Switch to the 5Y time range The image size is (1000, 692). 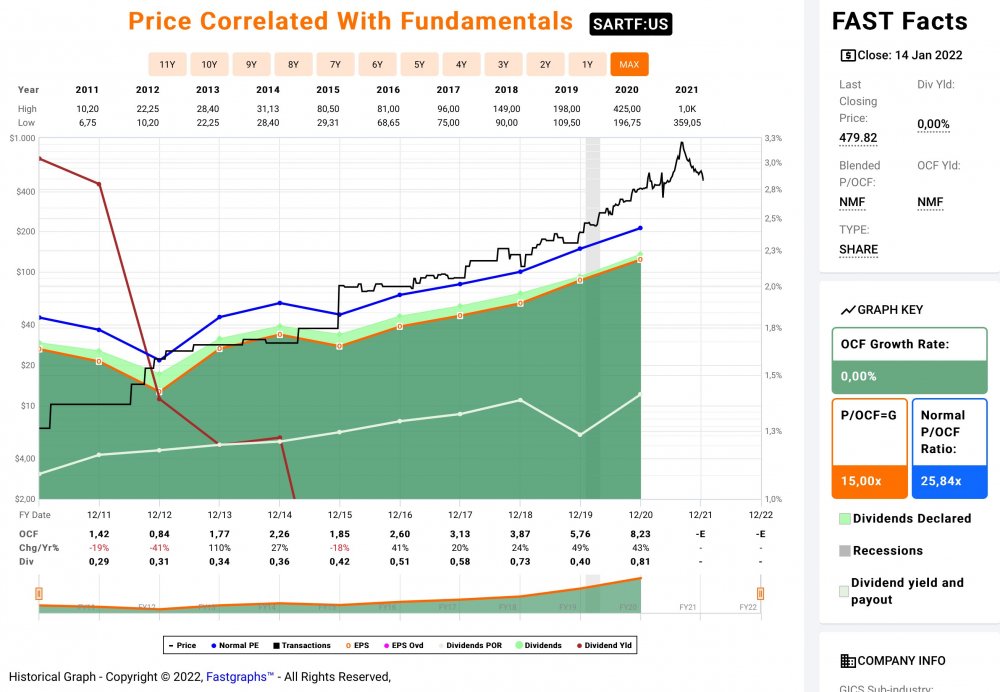click(x=419, y=65)
